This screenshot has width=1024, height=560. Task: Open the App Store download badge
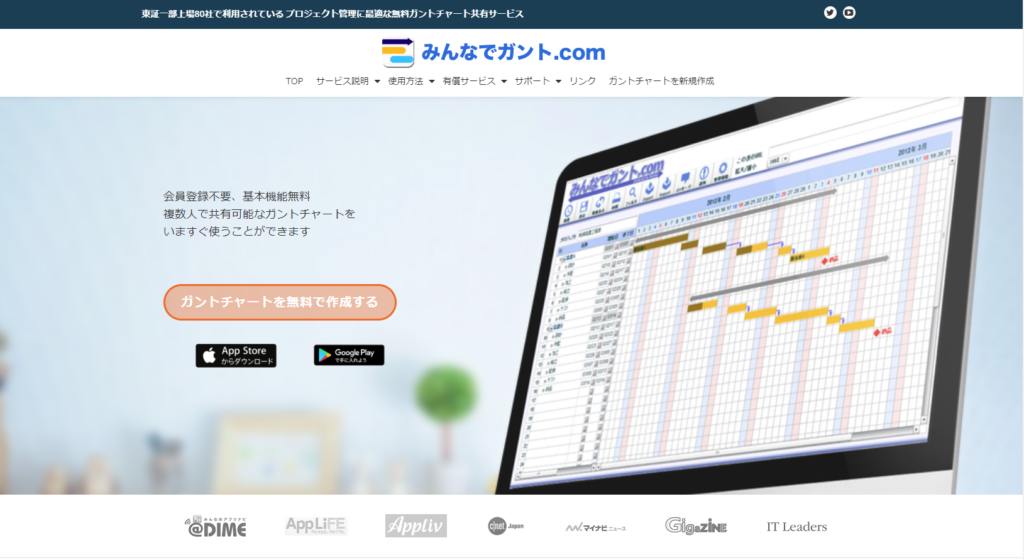coord(236,356)
